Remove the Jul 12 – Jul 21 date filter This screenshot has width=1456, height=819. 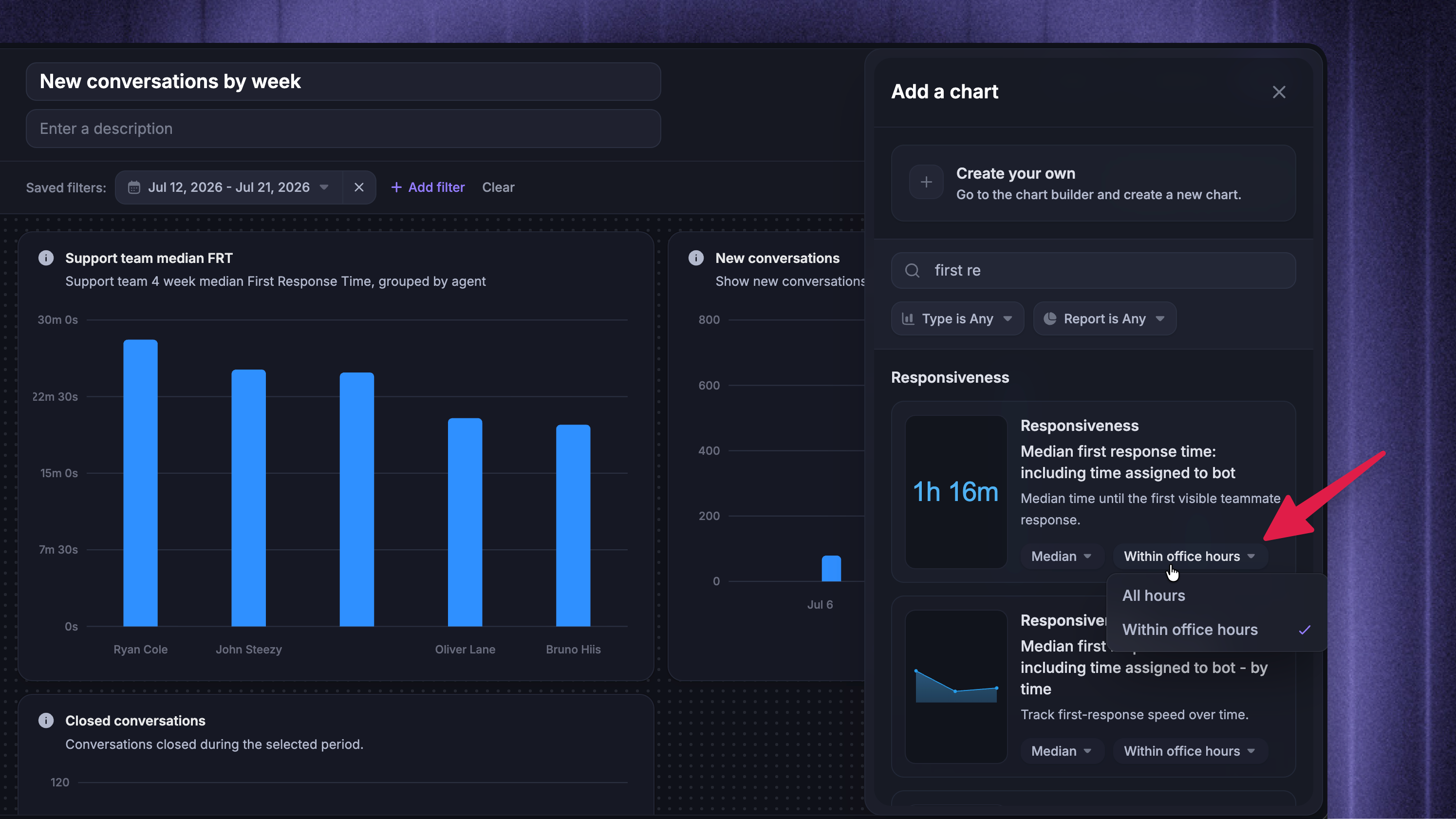pos(359,187)
